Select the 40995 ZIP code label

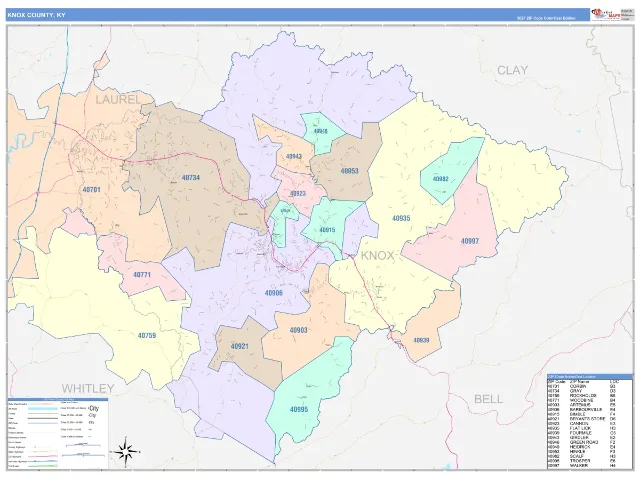[x=299, y=409]
